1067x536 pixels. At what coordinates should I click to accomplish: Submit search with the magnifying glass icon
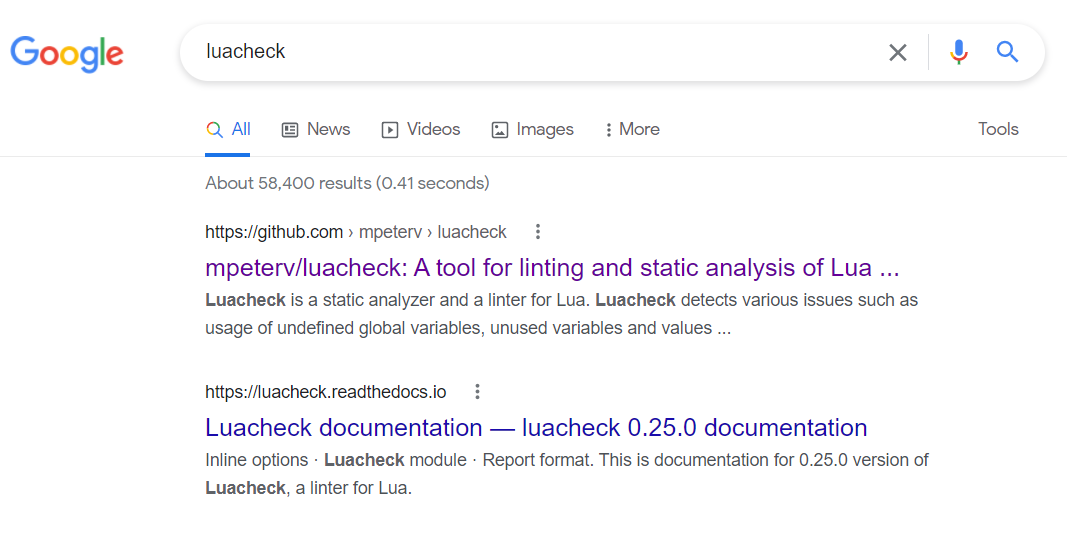tap(1007, 52)
